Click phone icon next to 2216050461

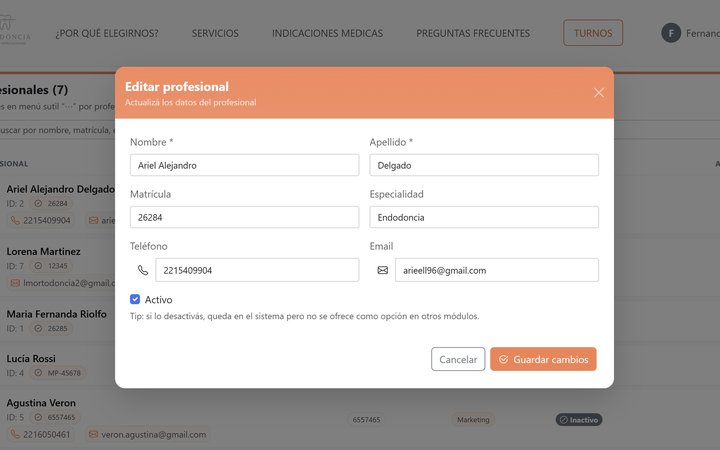tap(15, 435)
